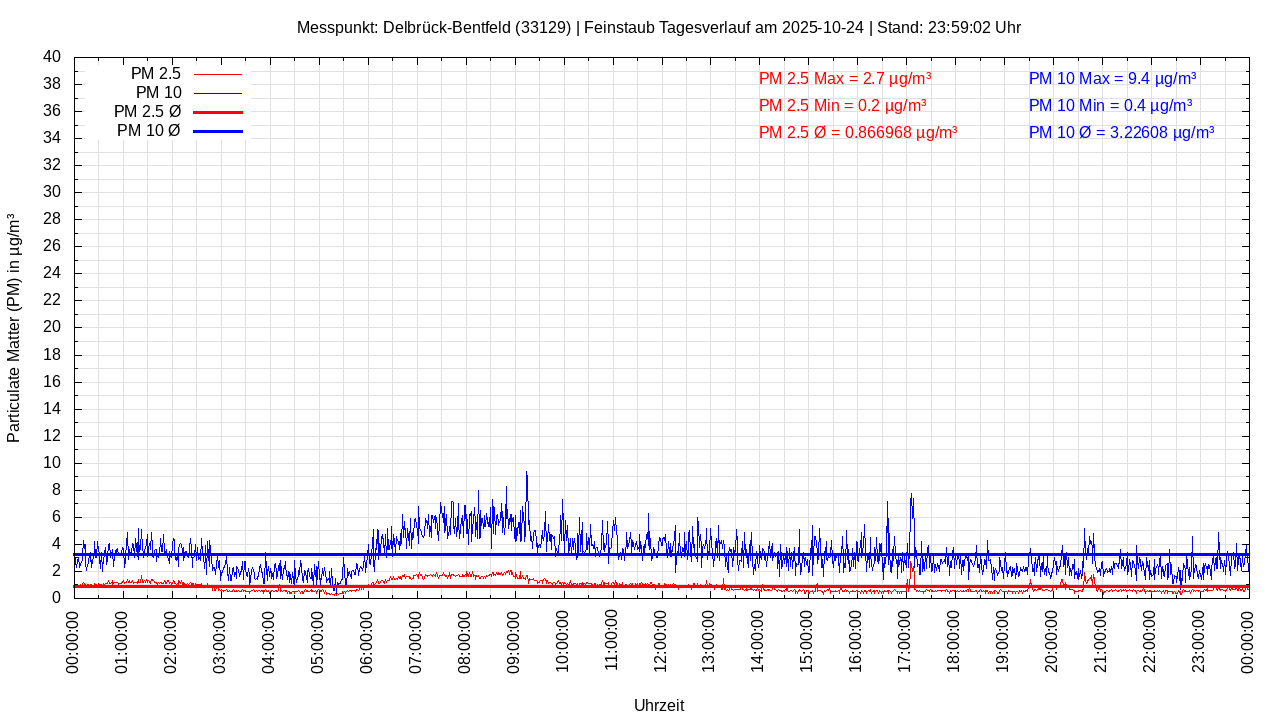Click the thick blue PM 10 Ø legend line
The image size is (1280, 720).
218,131
